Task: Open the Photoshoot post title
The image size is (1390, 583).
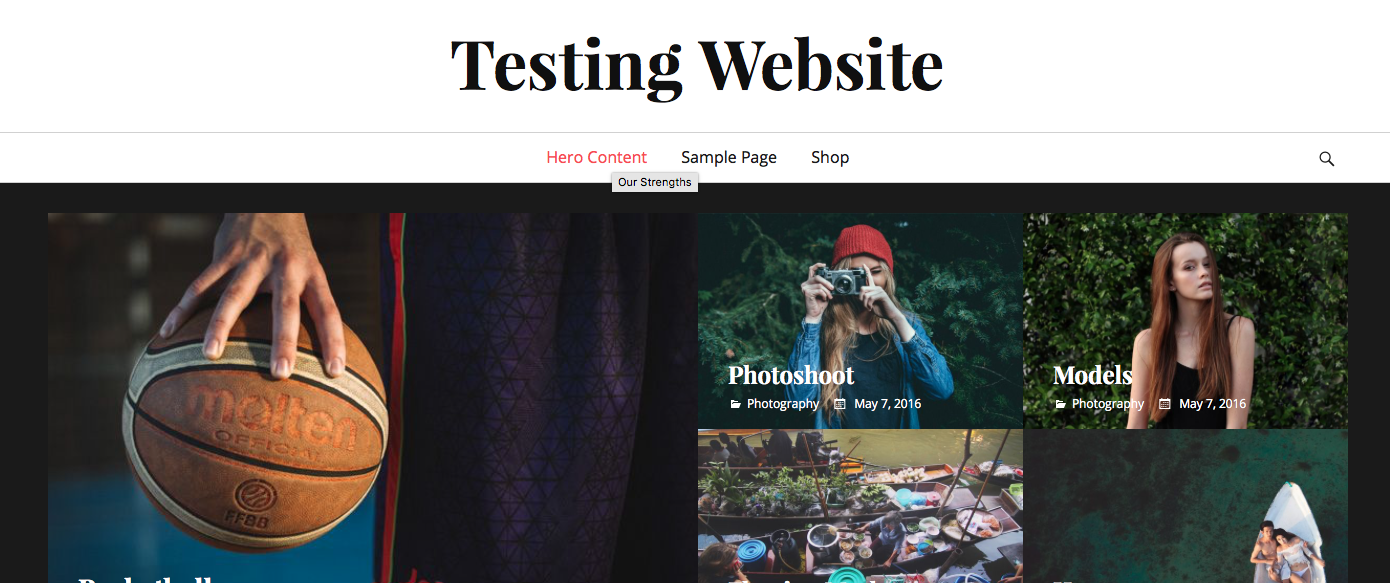Action: (791, 375)
